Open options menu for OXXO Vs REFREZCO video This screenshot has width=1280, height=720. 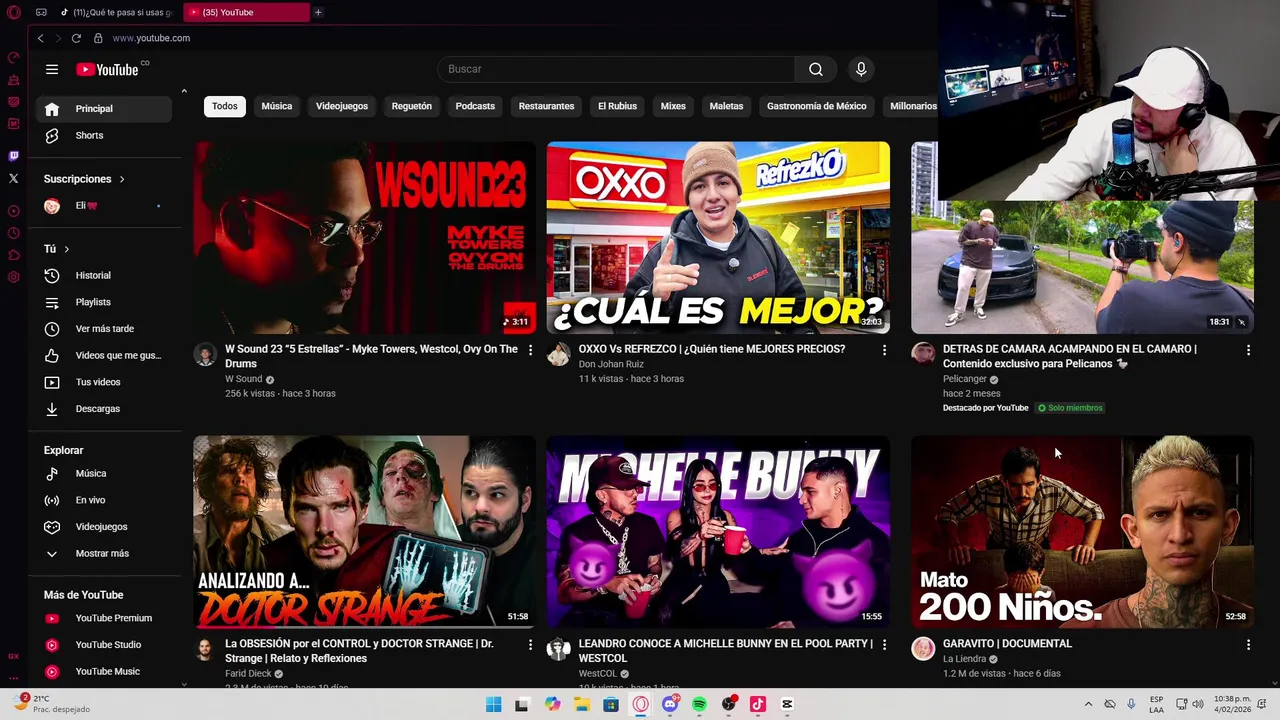tap(884, 350)
